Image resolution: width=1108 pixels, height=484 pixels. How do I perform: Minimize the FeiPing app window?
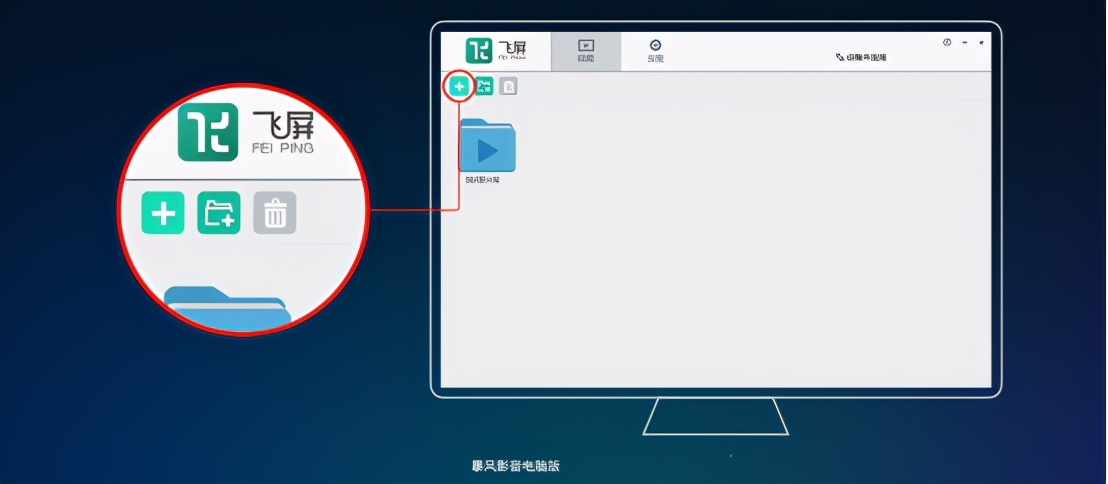pyautogui.click(x=965, y=42)
